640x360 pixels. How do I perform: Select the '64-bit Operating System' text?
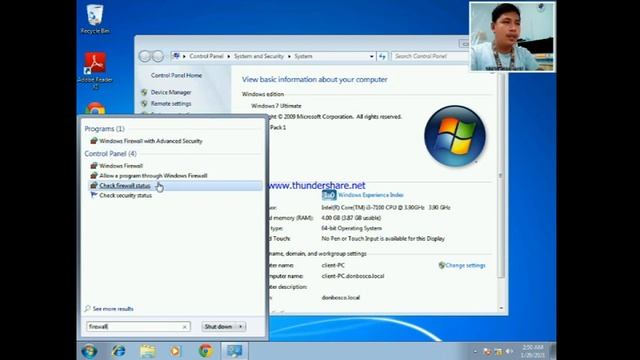(351, 228)
